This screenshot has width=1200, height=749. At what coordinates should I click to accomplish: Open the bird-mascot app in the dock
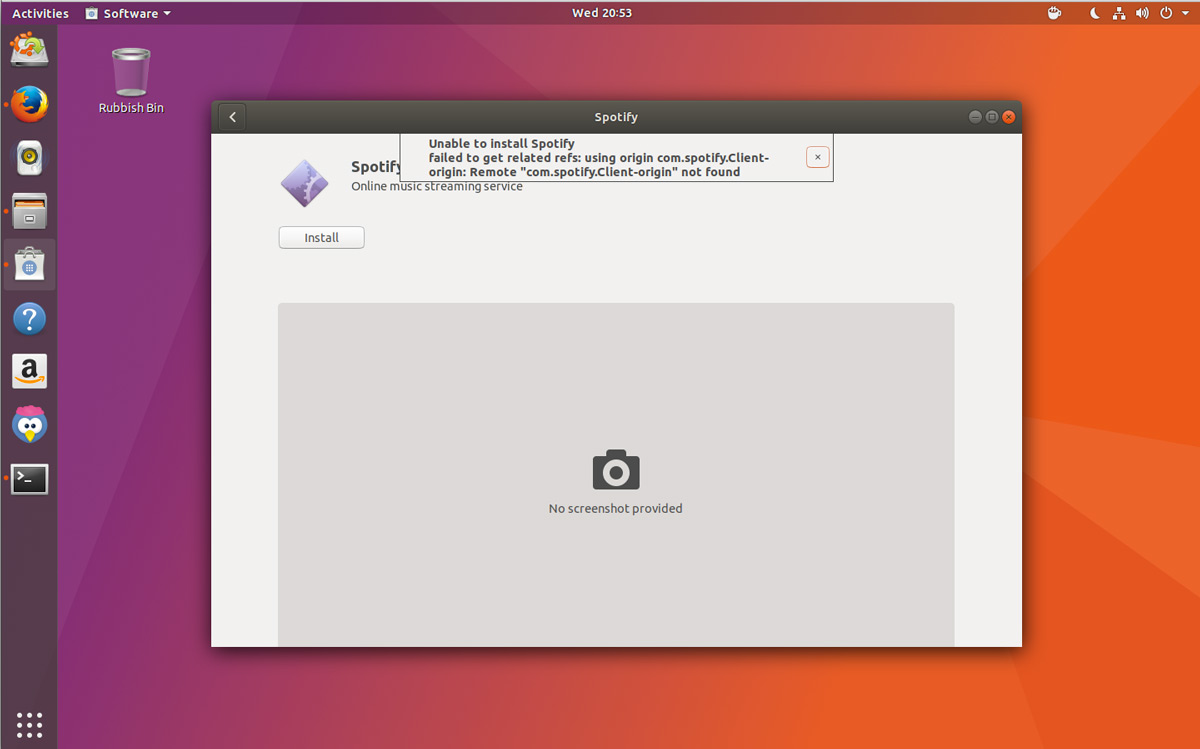pos(29,425)
